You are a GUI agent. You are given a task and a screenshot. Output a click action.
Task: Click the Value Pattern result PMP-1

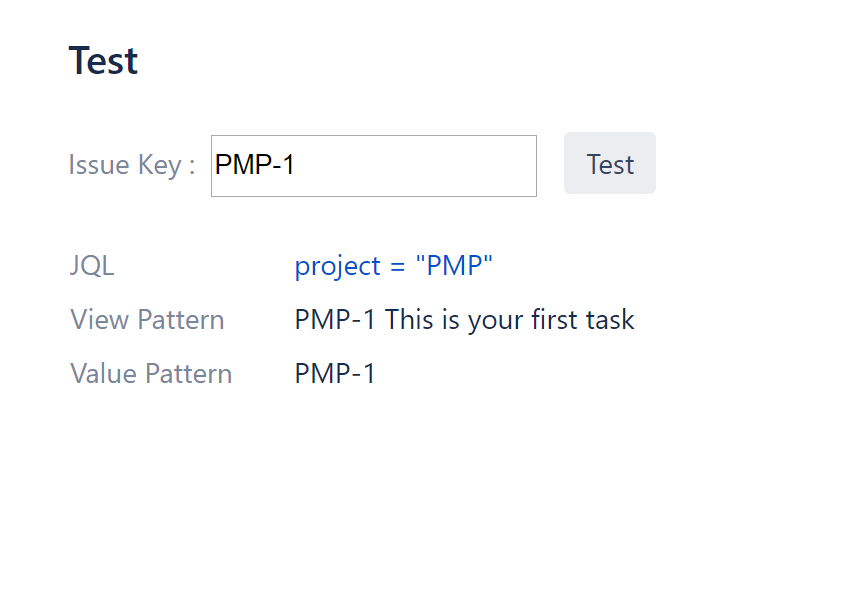coord(334,373)
